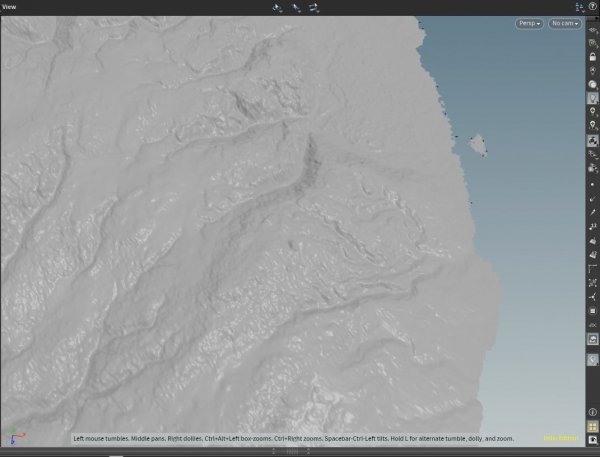
Task: Toggle the highlighted tag-shaped icon
Action: tap(592, 360)
